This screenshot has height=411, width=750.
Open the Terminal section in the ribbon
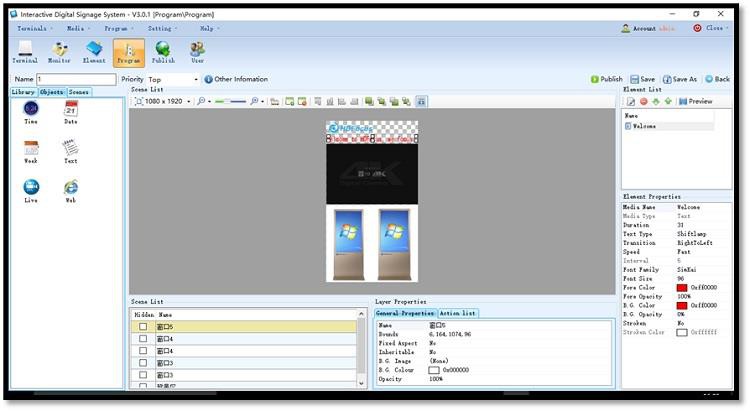coord(25,52)
